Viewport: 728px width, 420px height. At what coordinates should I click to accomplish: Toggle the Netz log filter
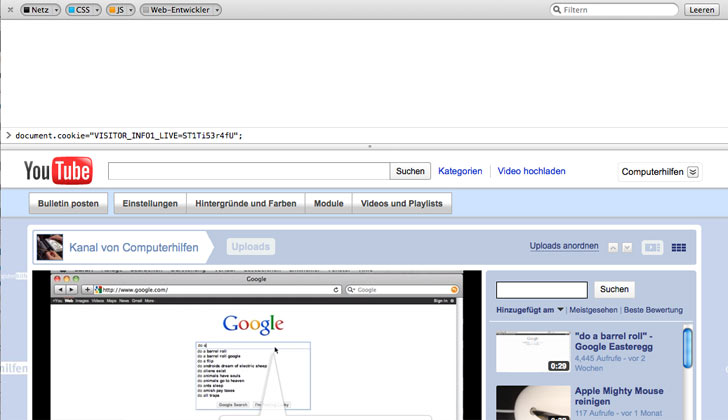pyautogui.click(x=36, y=10)
